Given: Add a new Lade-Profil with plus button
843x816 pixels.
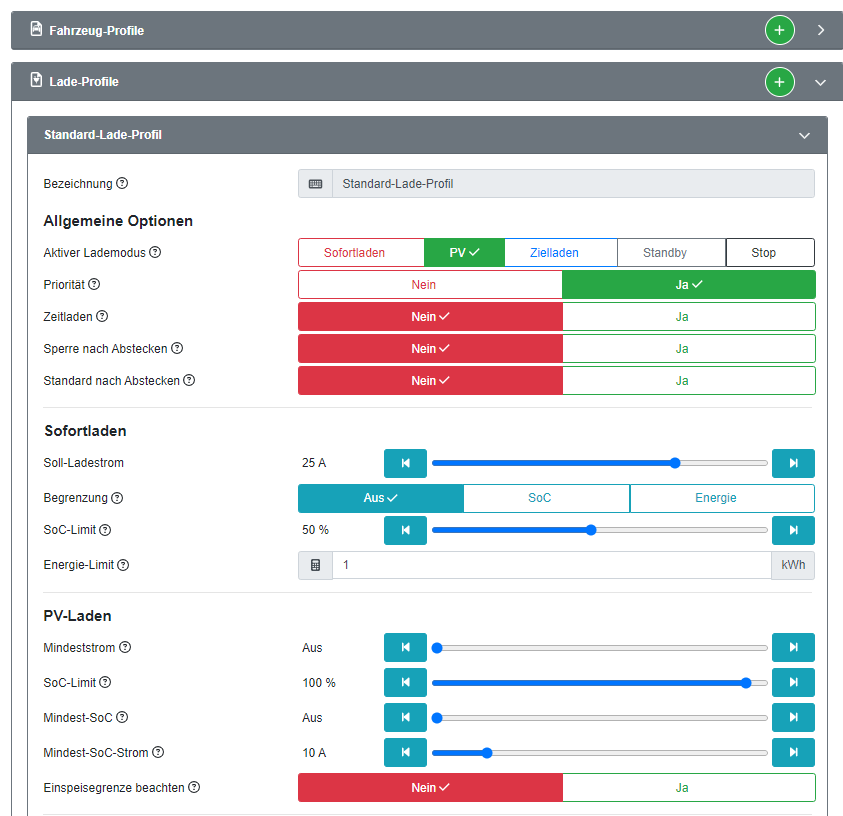Looking at the screenshot, I should [779, 82].
